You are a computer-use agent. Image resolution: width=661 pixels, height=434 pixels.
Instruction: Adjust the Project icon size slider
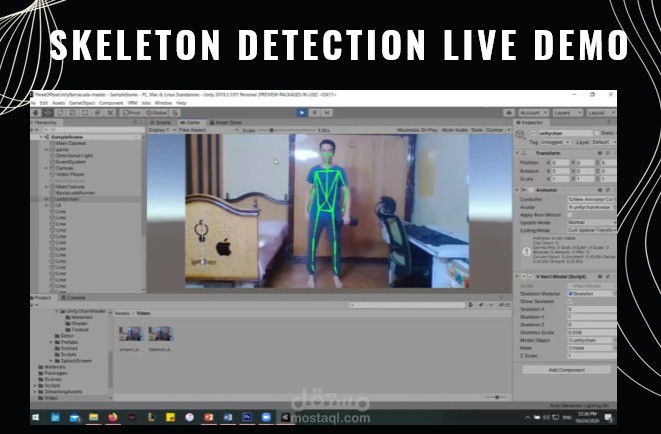(496, 397)
